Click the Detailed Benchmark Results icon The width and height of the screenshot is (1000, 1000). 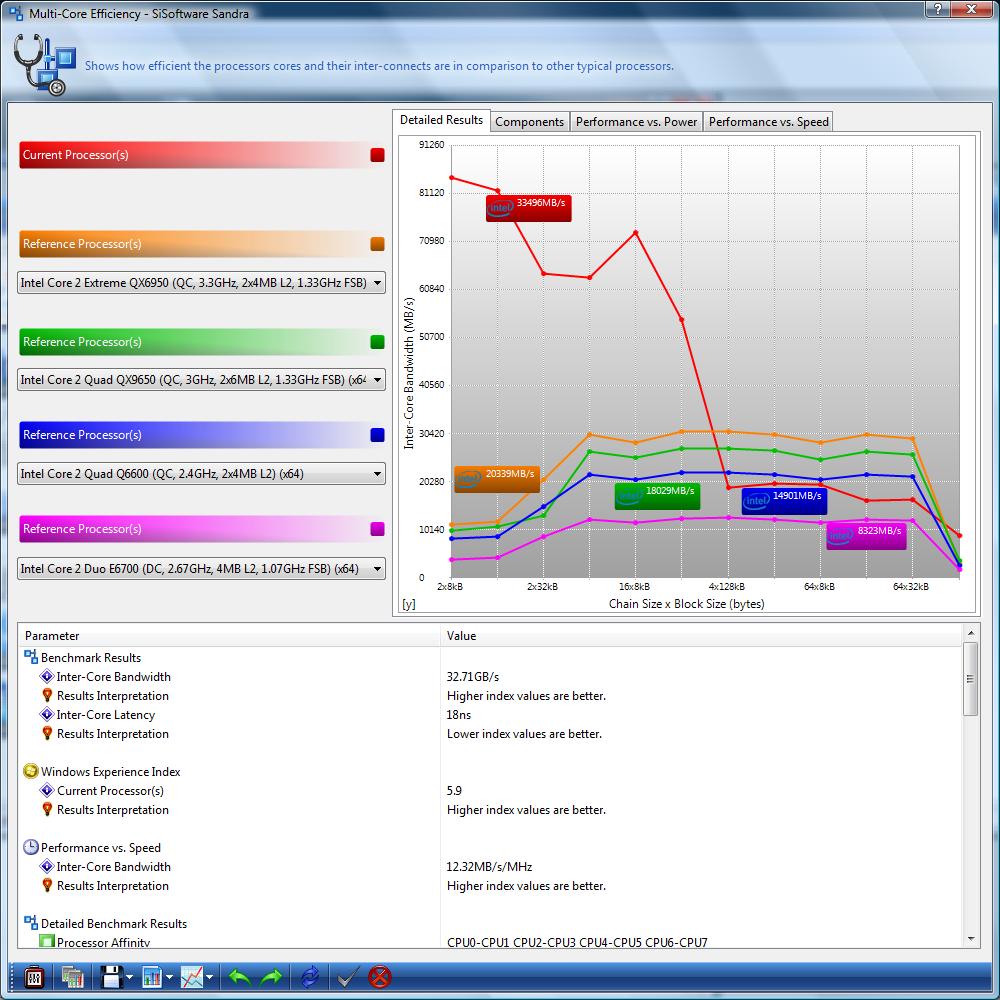click(x=31, y=923)
